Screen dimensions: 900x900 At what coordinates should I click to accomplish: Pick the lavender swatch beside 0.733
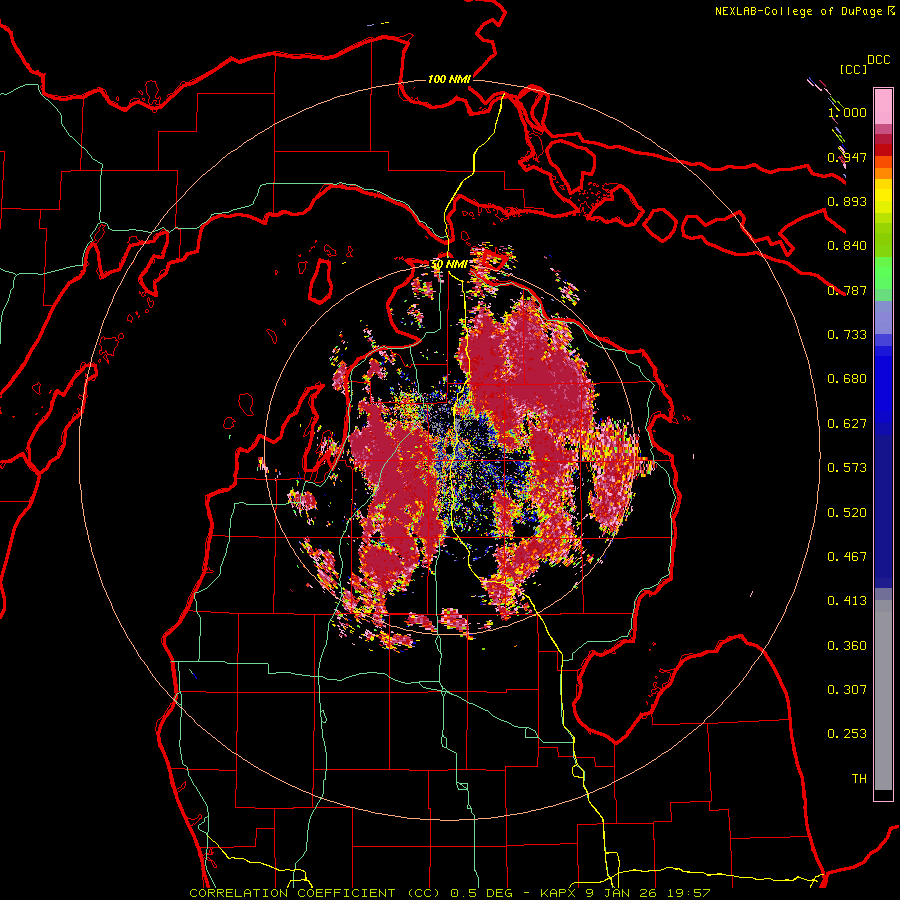pyautogui.click(x=883, y=317)
